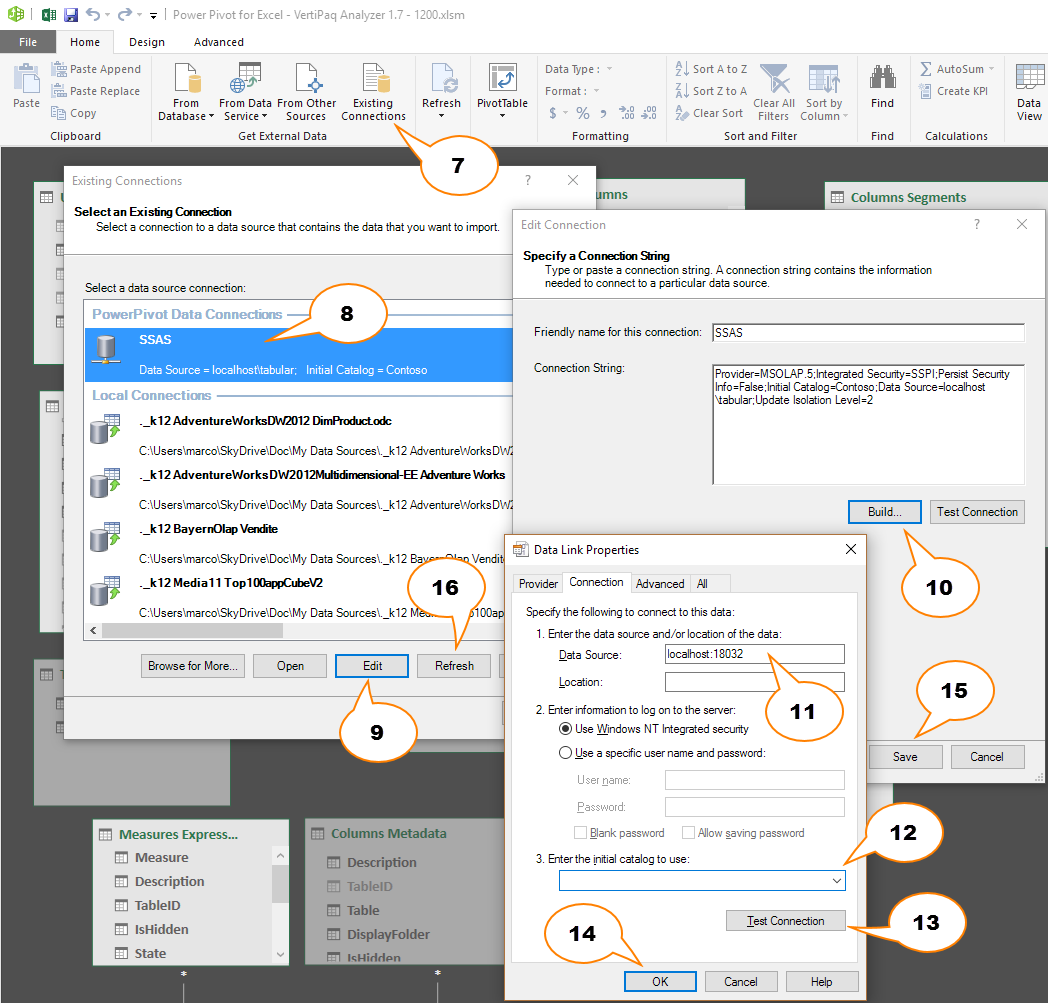Image resolution: width=1048 pixels, height=1003 pixels.
Task: Open Provider tab in Data Link Properties
Action: click(x=538, y=583)
